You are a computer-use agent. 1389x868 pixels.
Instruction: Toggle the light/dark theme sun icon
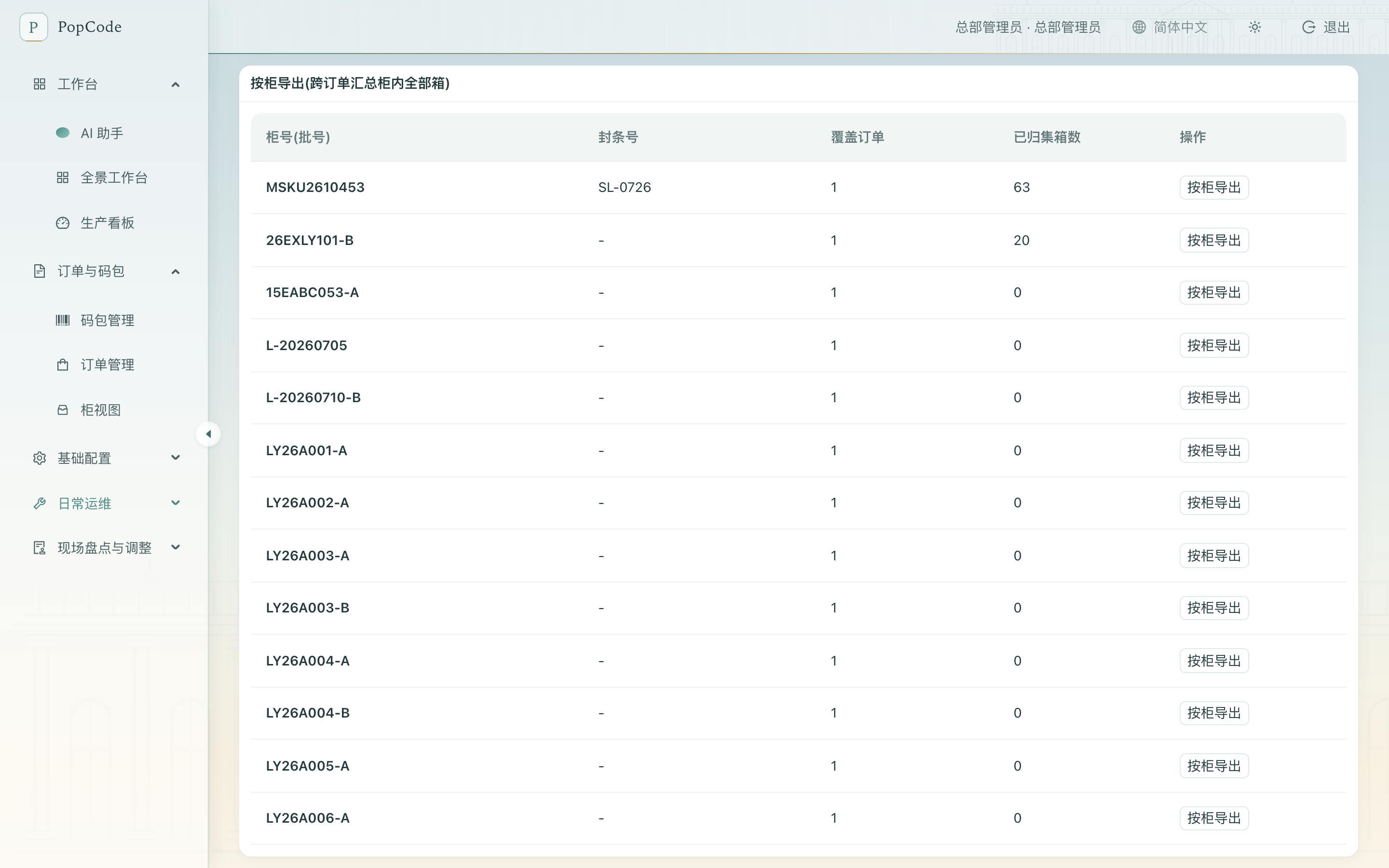pyautogui.click(x=1255, y=27)
